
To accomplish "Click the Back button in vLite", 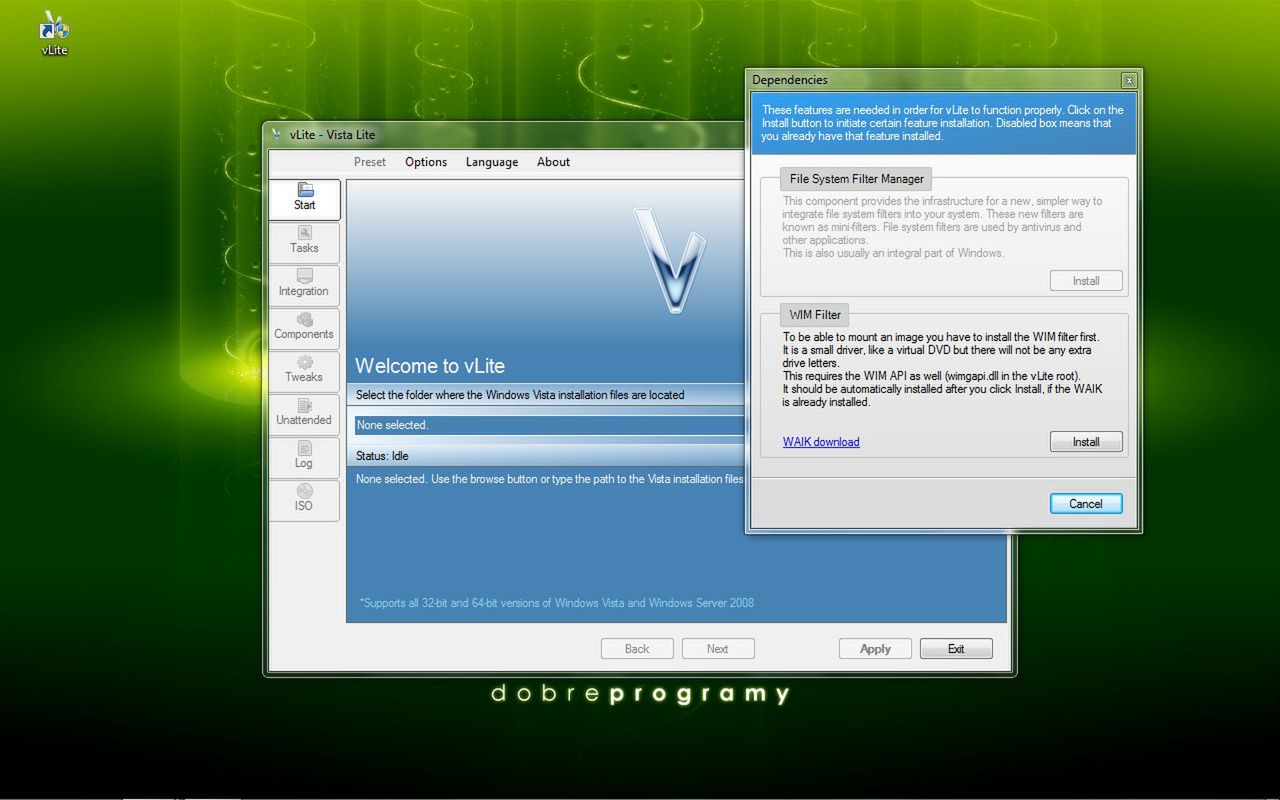I will 637,649.
